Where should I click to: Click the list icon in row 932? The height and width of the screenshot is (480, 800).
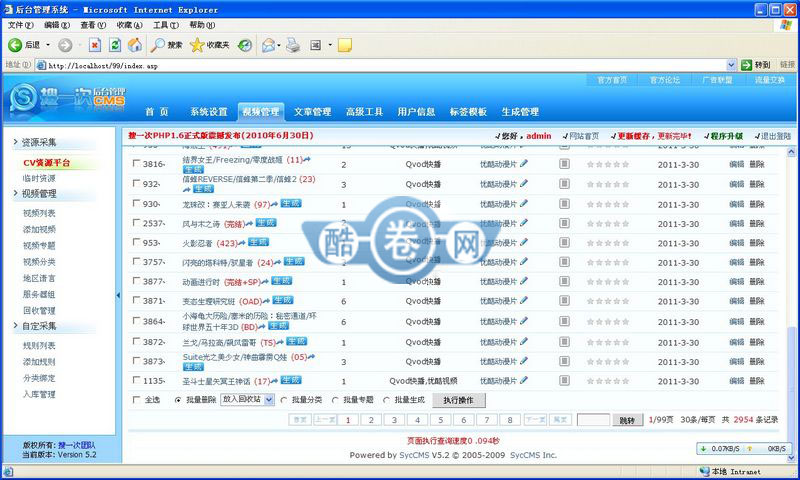564,184
